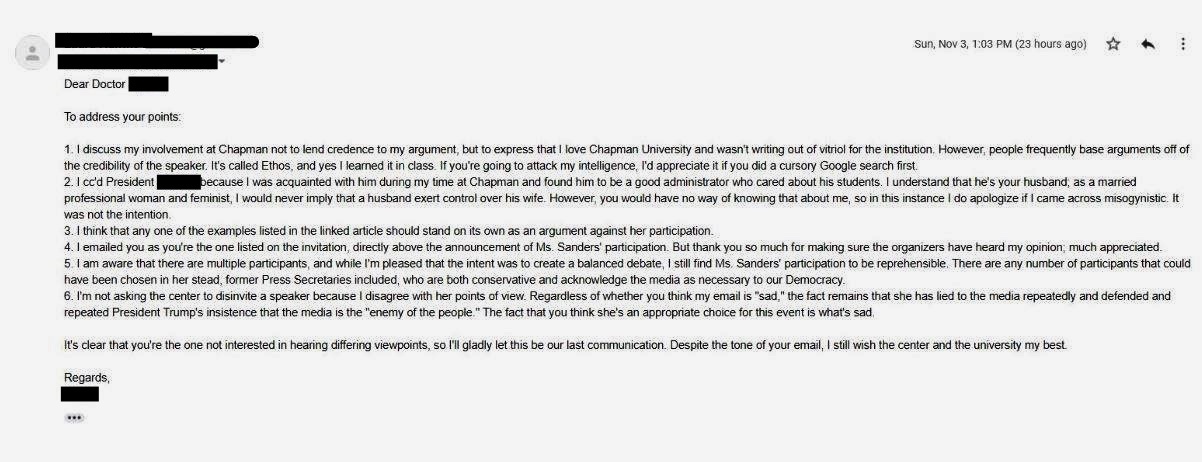Click the sender's profile avatar
The width and height of the screenshot is (1202, 462).
33,52
